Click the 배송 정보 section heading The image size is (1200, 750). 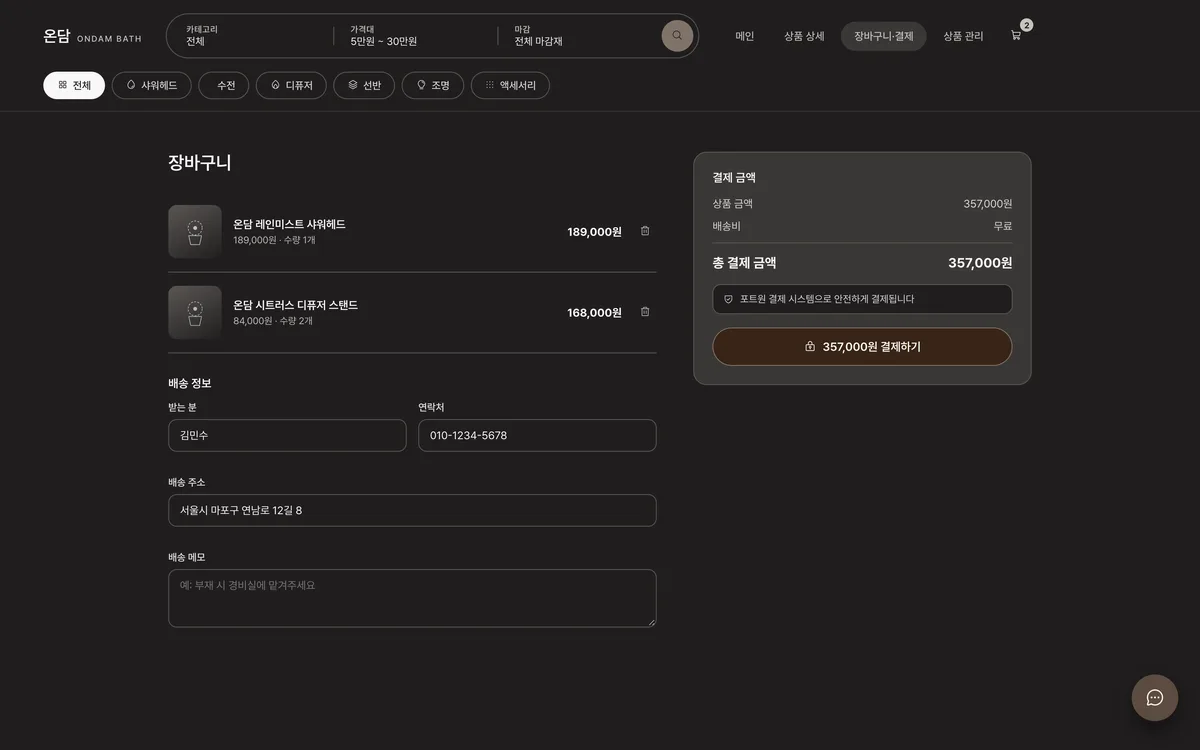(190, 383)
